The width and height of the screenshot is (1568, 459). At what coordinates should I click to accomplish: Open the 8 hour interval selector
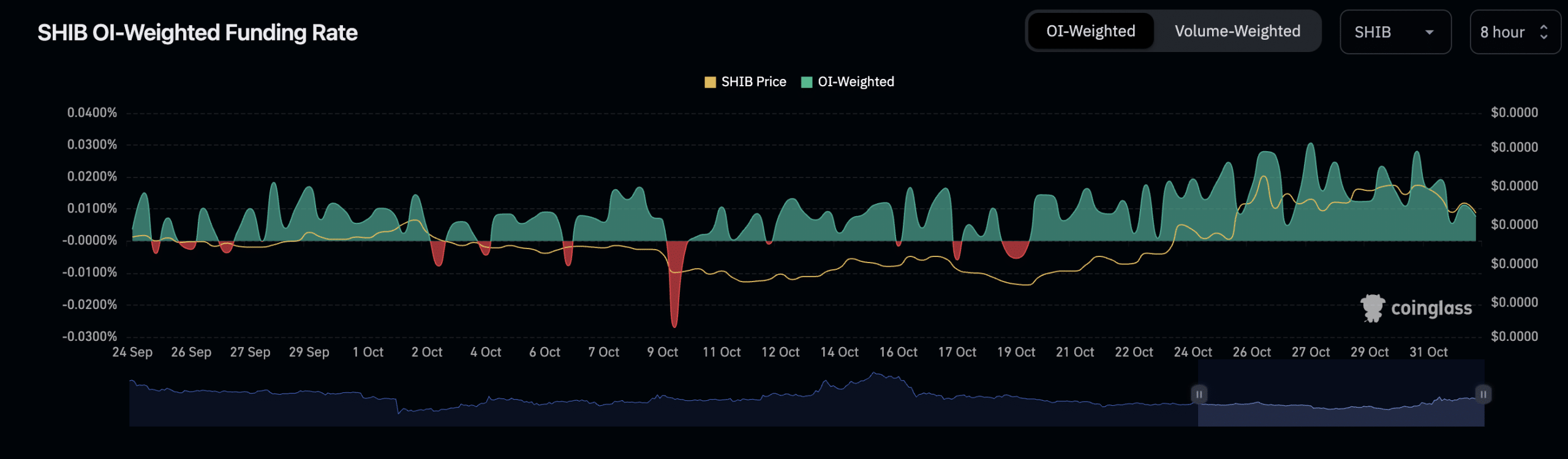1515,32
